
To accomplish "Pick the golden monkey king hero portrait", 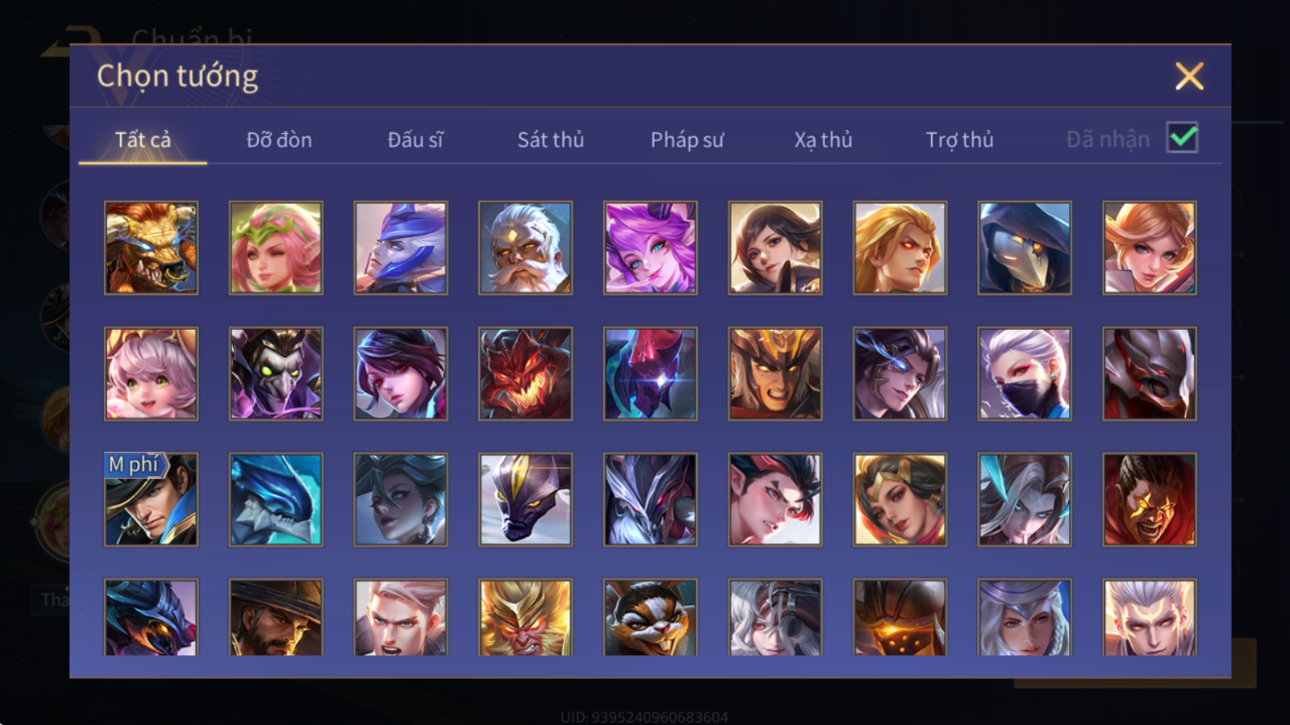I will pyautogui.click(x=525, y=618).
